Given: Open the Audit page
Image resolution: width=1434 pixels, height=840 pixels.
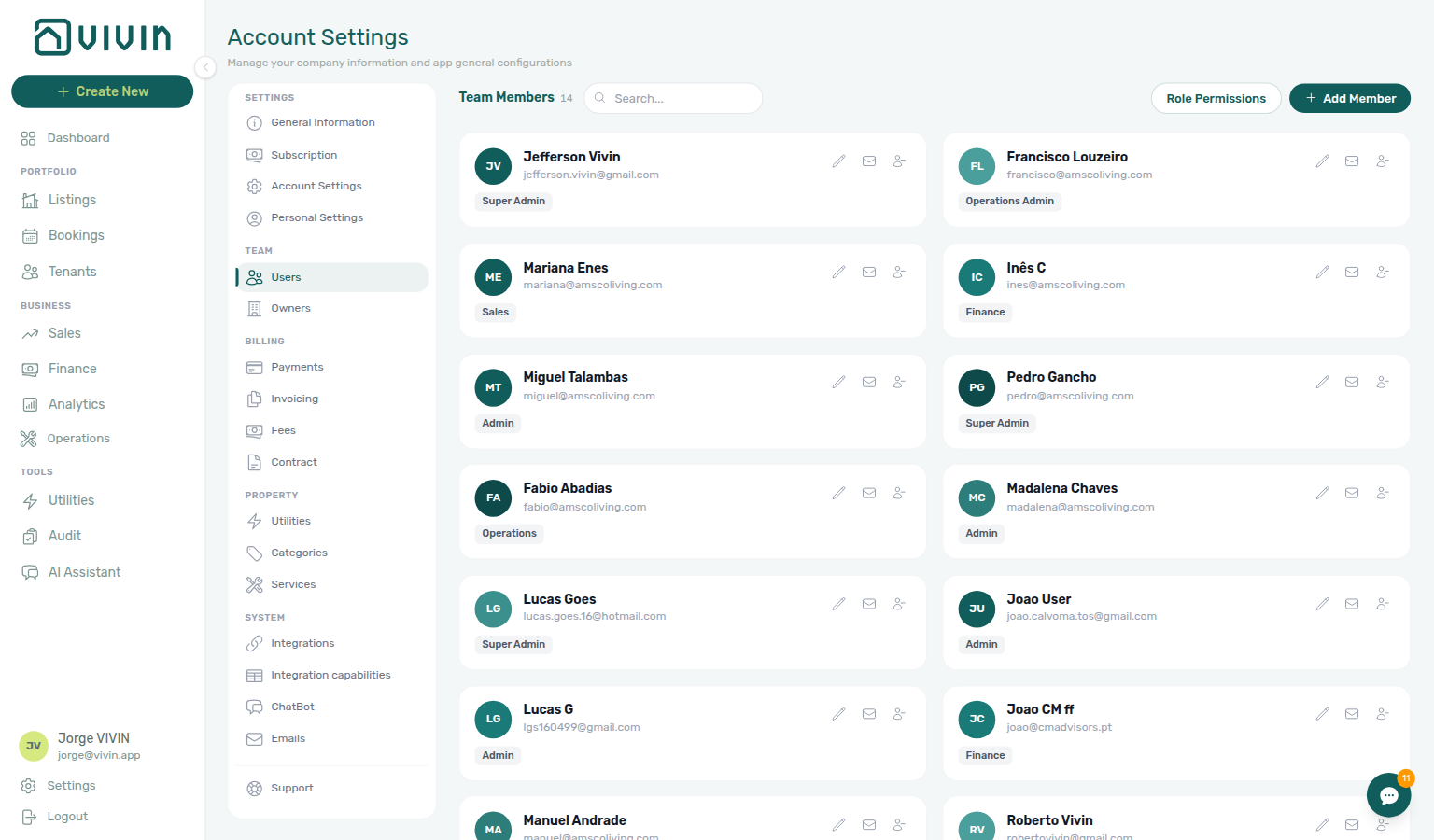Looking at the screenshot, I should point(51,536).
